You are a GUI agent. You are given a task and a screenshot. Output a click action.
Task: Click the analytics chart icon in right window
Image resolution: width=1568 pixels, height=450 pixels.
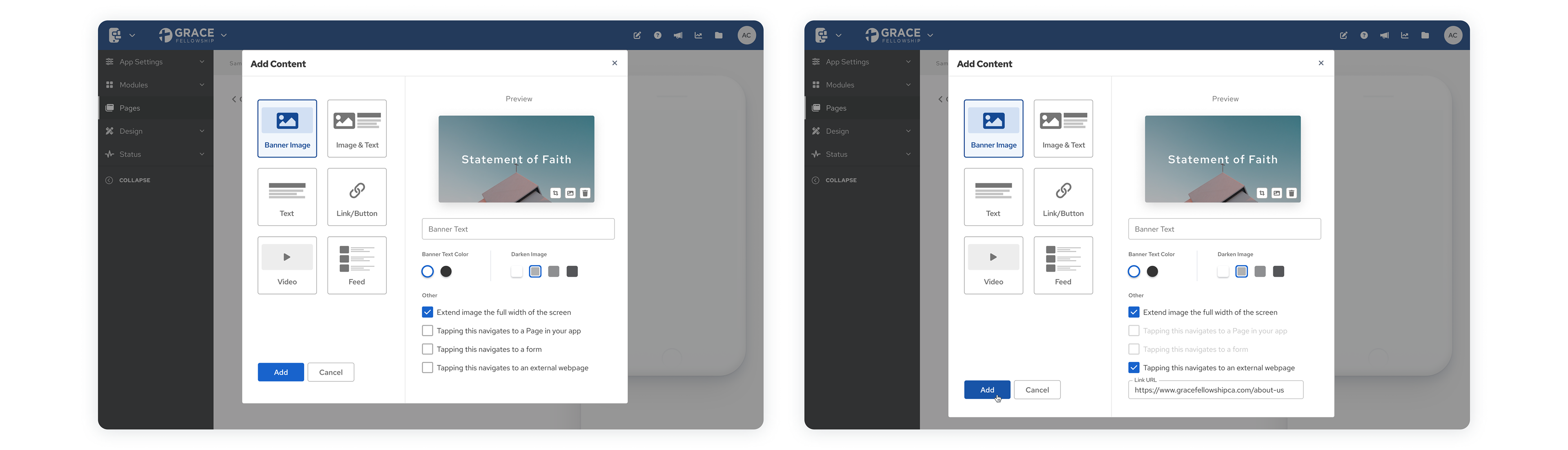coord(1404,35)
